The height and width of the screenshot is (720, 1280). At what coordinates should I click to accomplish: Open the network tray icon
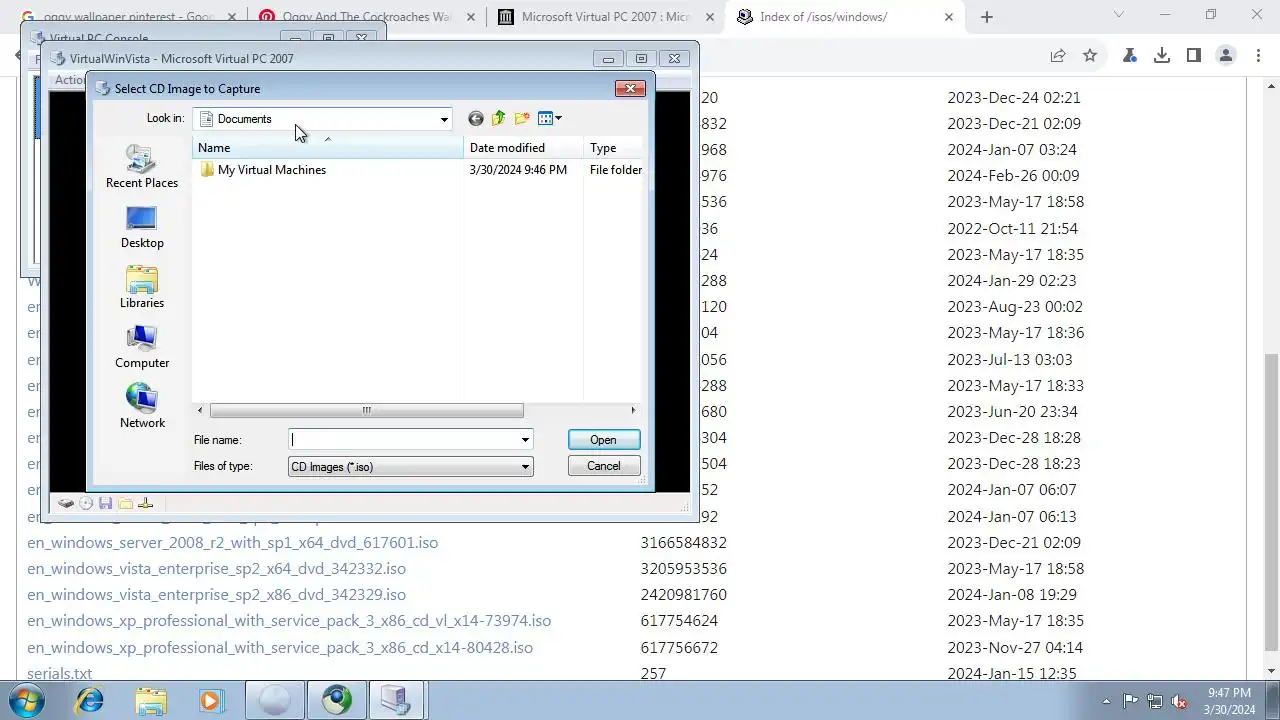[1155, 701]
